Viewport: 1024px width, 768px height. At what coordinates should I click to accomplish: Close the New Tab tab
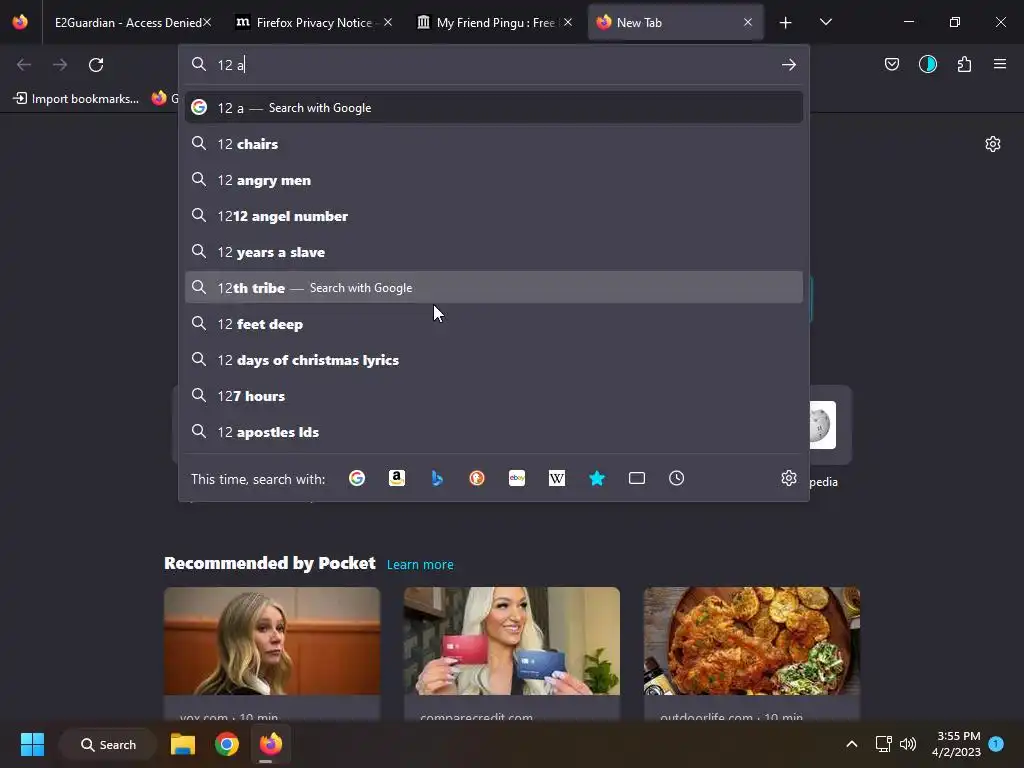tap(748, 22)
